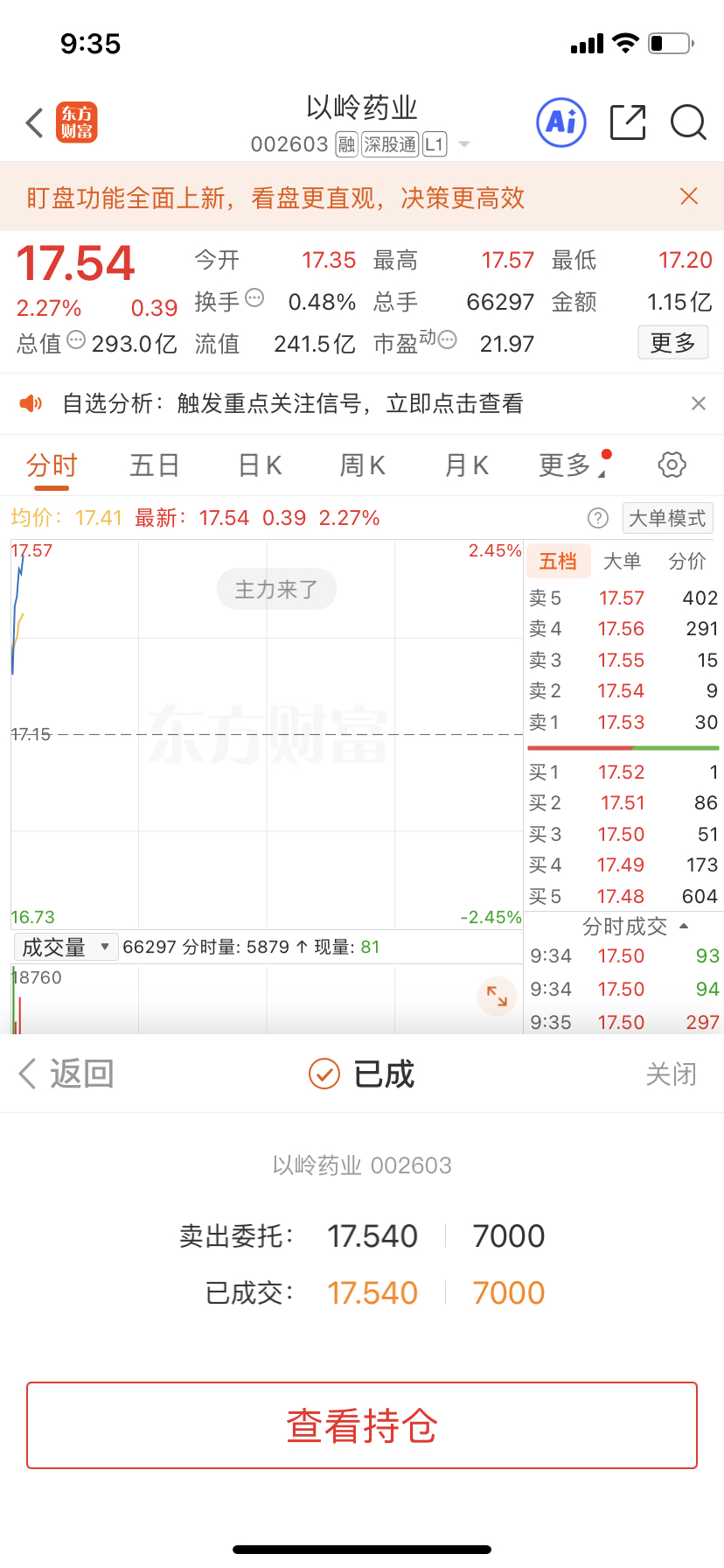Open the Ai assistant icon

click(x=560, y=122)
